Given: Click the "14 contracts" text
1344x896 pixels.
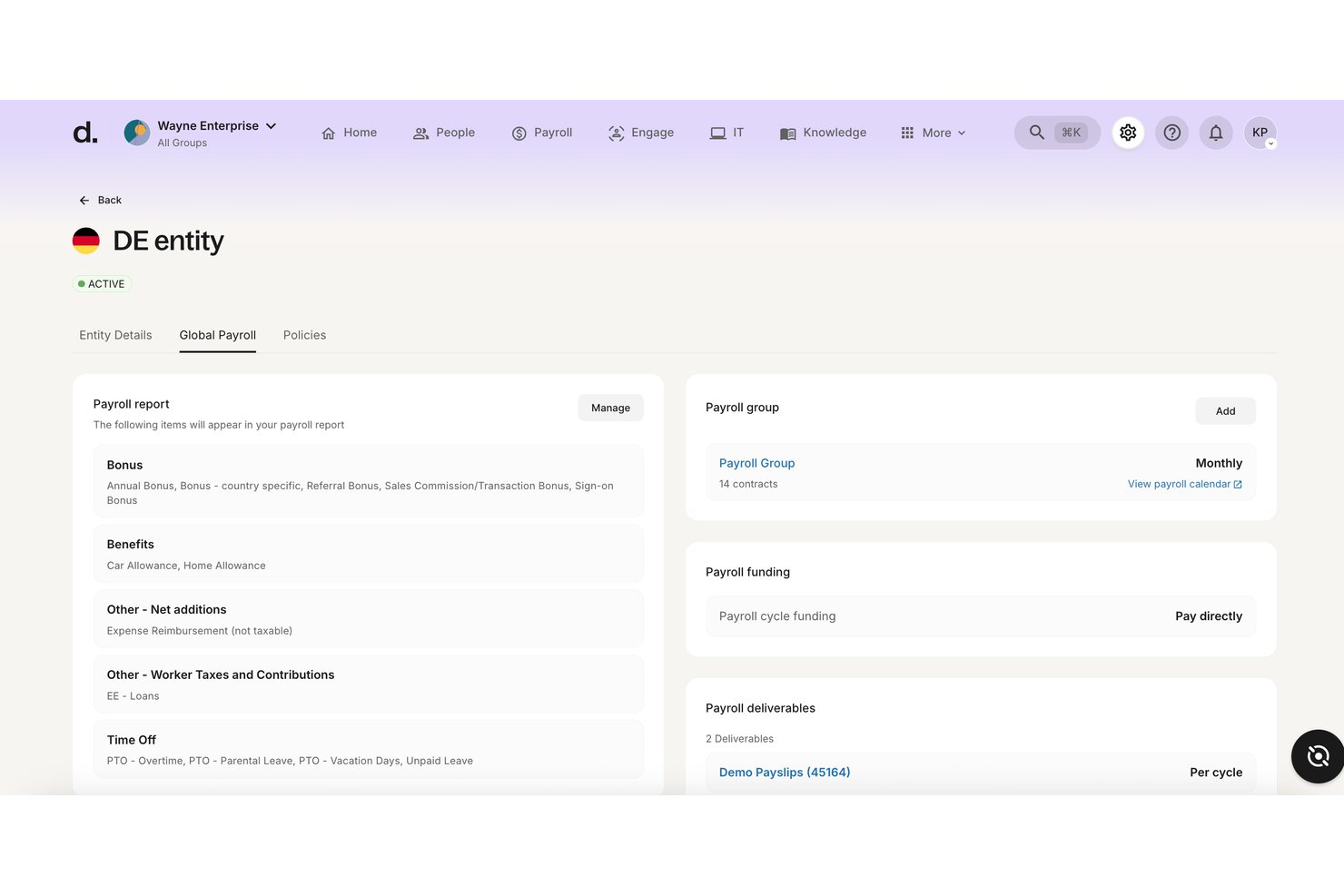Looking at the screenshot, I should click(x=748, y=484).
